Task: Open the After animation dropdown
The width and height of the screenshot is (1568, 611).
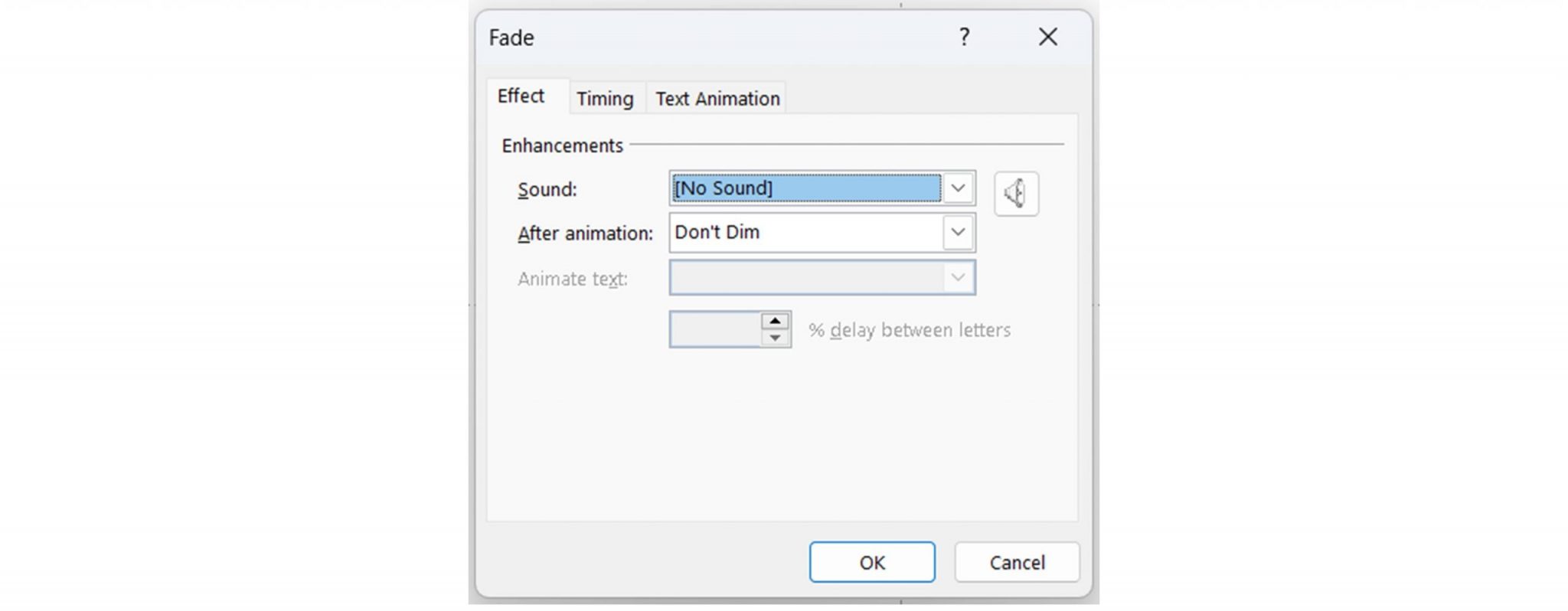Action: coord(956,232)
